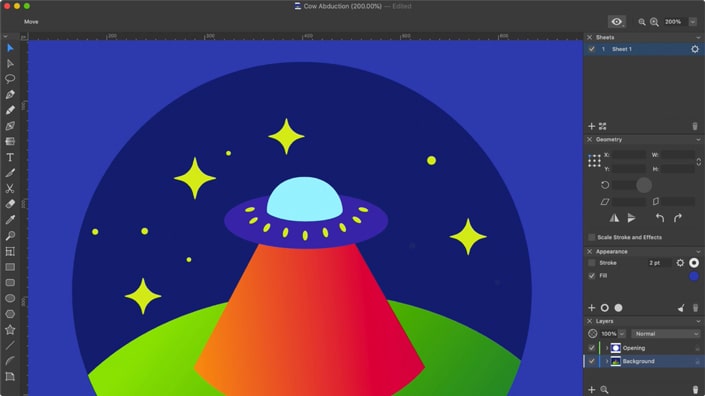The height and width of the screenshot is (396, 705).
Task: Collapse the Sheets panel chevron
Action: [698, 38]
